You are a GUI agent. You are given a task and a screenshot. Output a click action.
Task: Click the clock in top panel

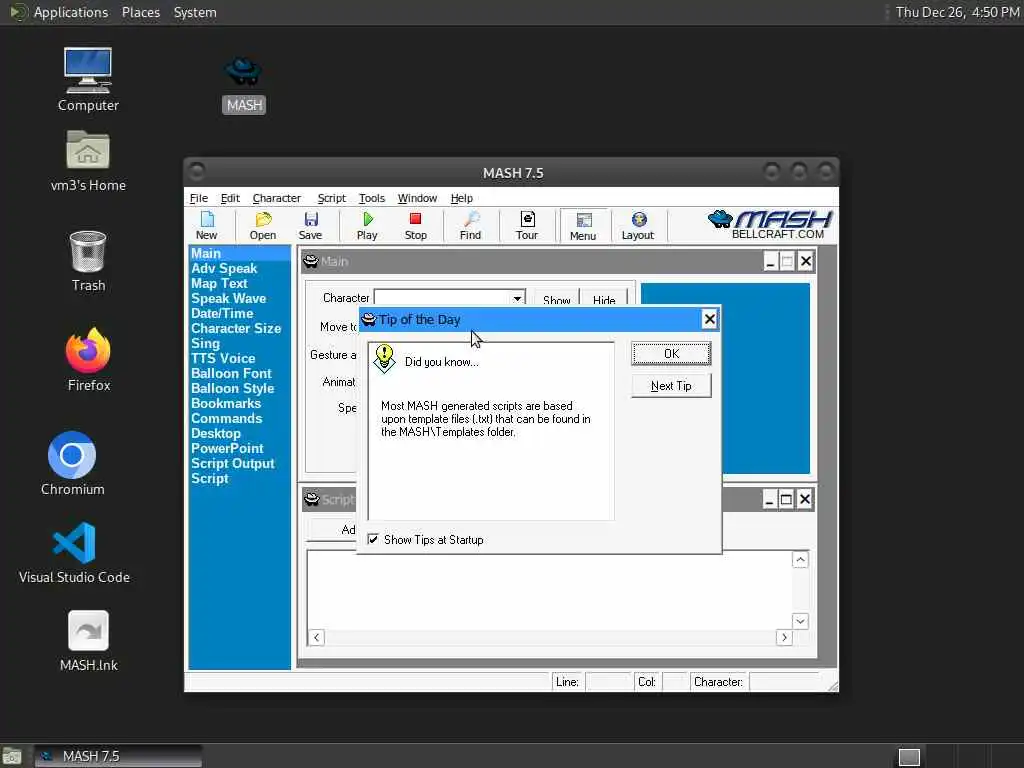point(957,12)
